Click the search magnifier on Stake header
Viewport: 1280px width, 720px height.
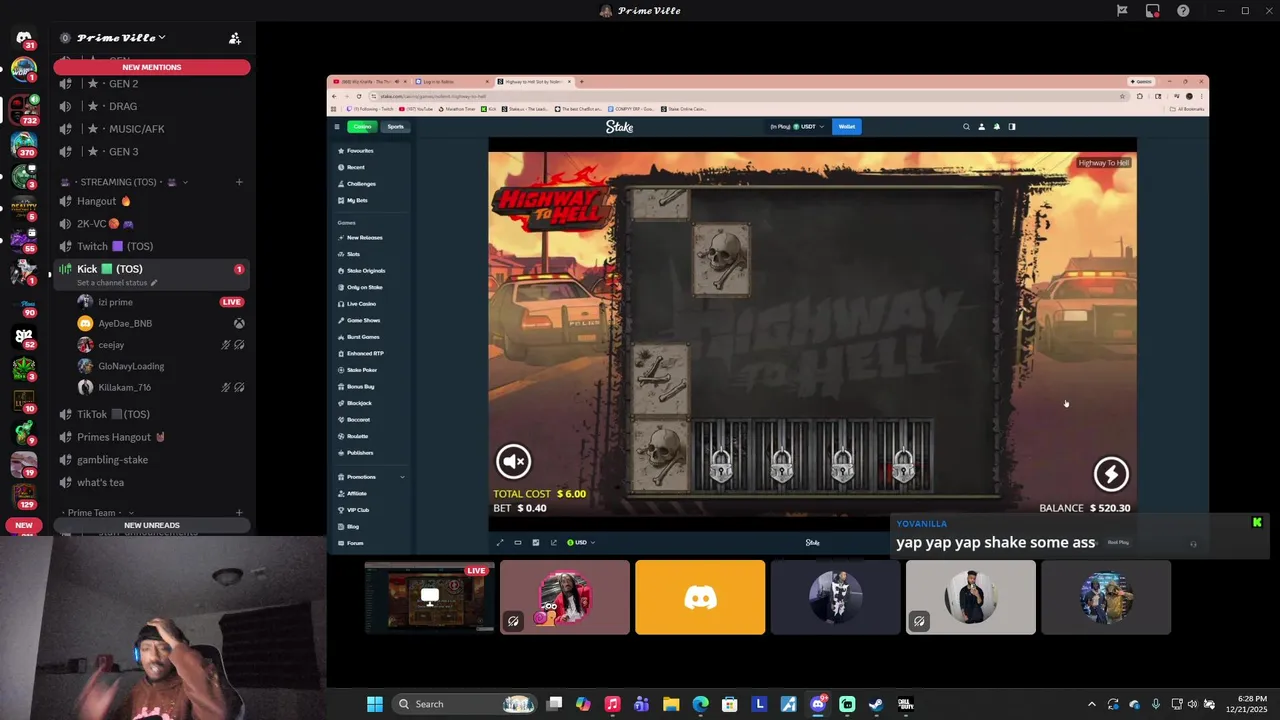pyautogui.click(x=966, y=127)
